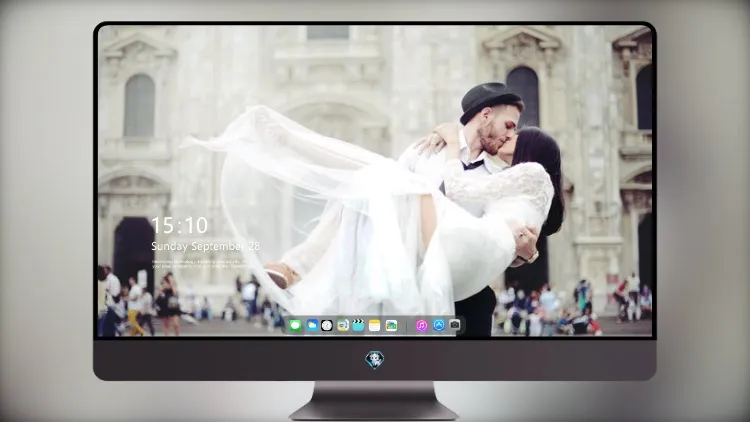Click the 15:10 clock display
Screen dimensions: 750x422
(x=179, y=225)
